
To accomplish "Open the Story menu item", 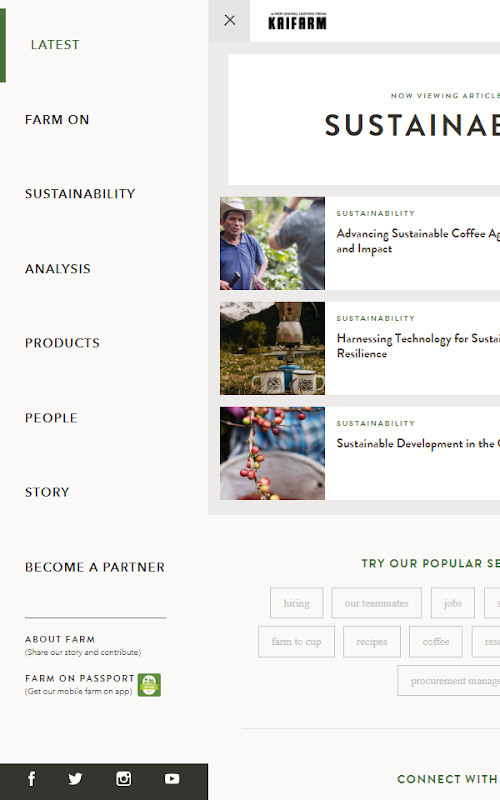I will pyautogui.click(x=47, y=492).
